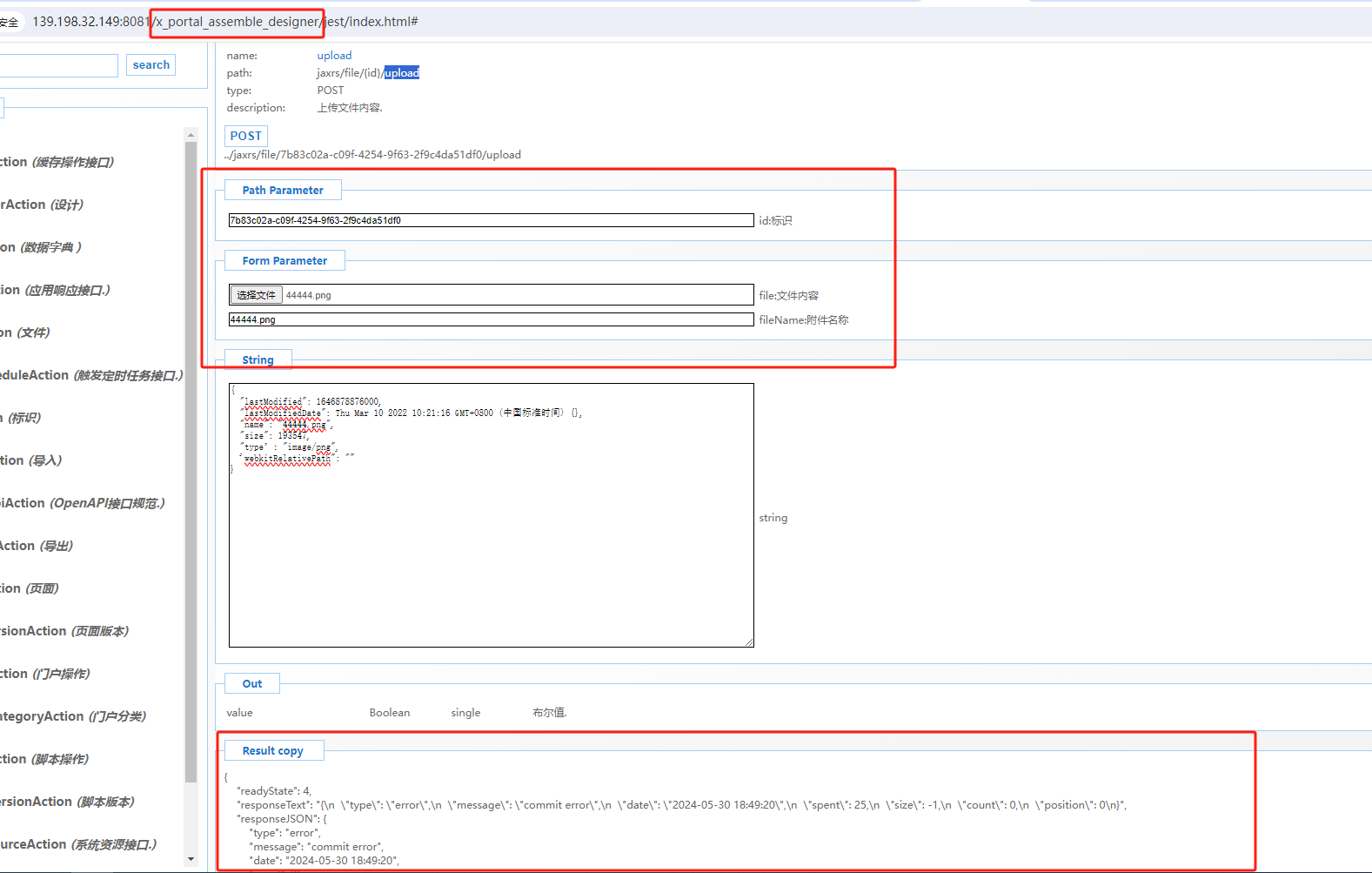Click the search button
This screenshot has height=873, width=1372.
(x=151, y=65)
